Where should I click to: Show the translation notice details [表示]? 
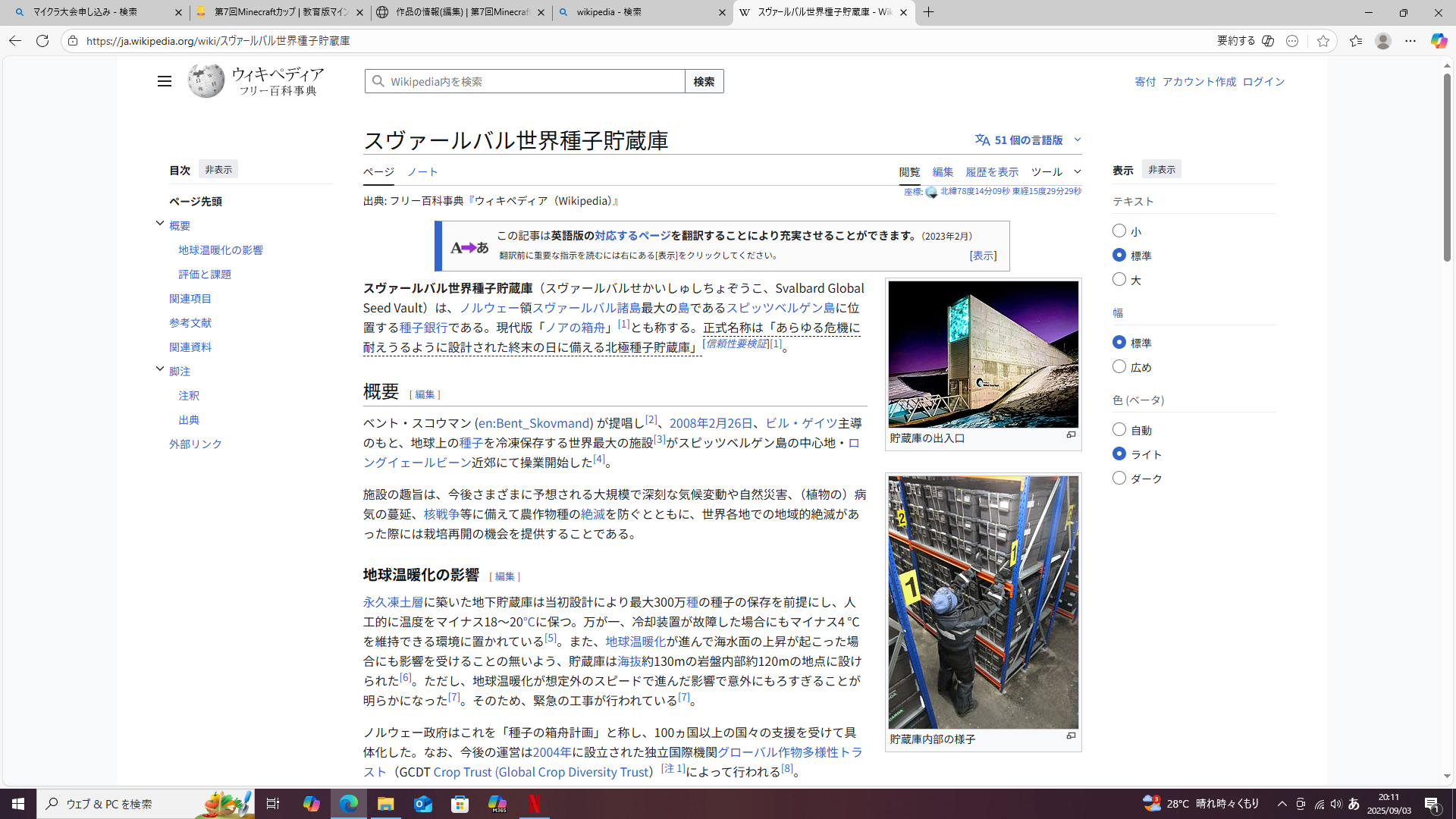(x=983, y=256)
